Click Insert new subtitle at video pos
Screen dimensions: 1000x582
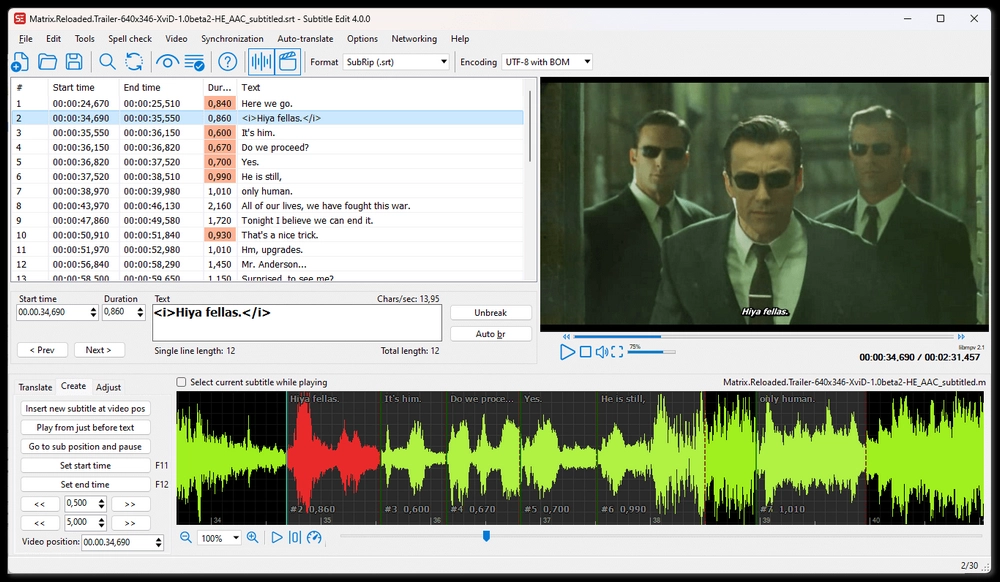click(85, 409)
